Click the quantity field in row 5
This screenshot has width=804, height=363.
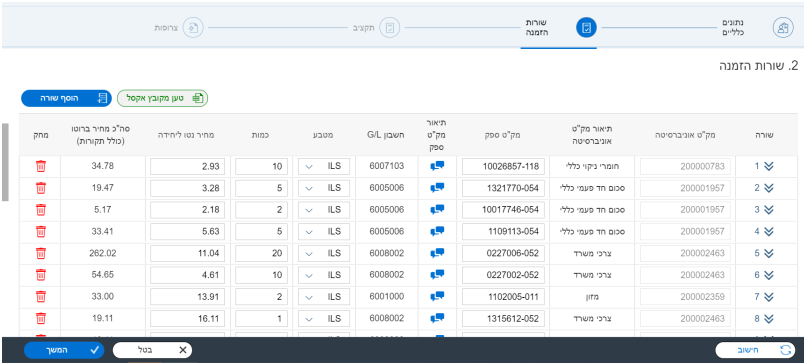click(262, 253)
